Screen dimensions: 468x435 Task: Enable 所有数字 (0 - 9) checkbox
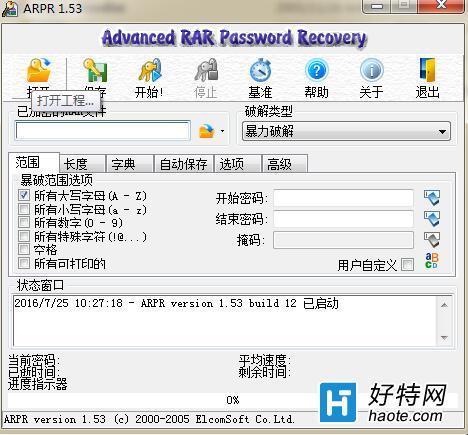coord(24,222)
